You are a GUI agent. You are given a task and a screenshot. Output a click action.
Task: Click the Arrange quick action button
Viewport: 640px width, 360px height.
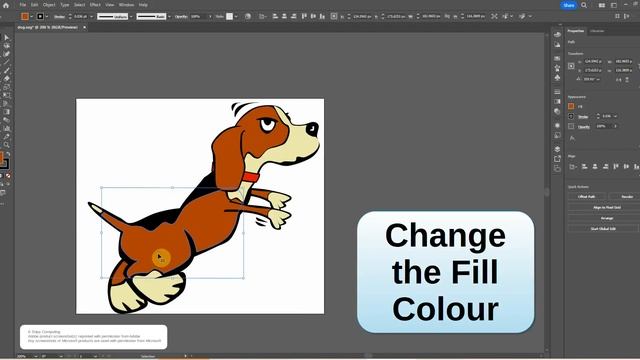[x=607, y=218]
